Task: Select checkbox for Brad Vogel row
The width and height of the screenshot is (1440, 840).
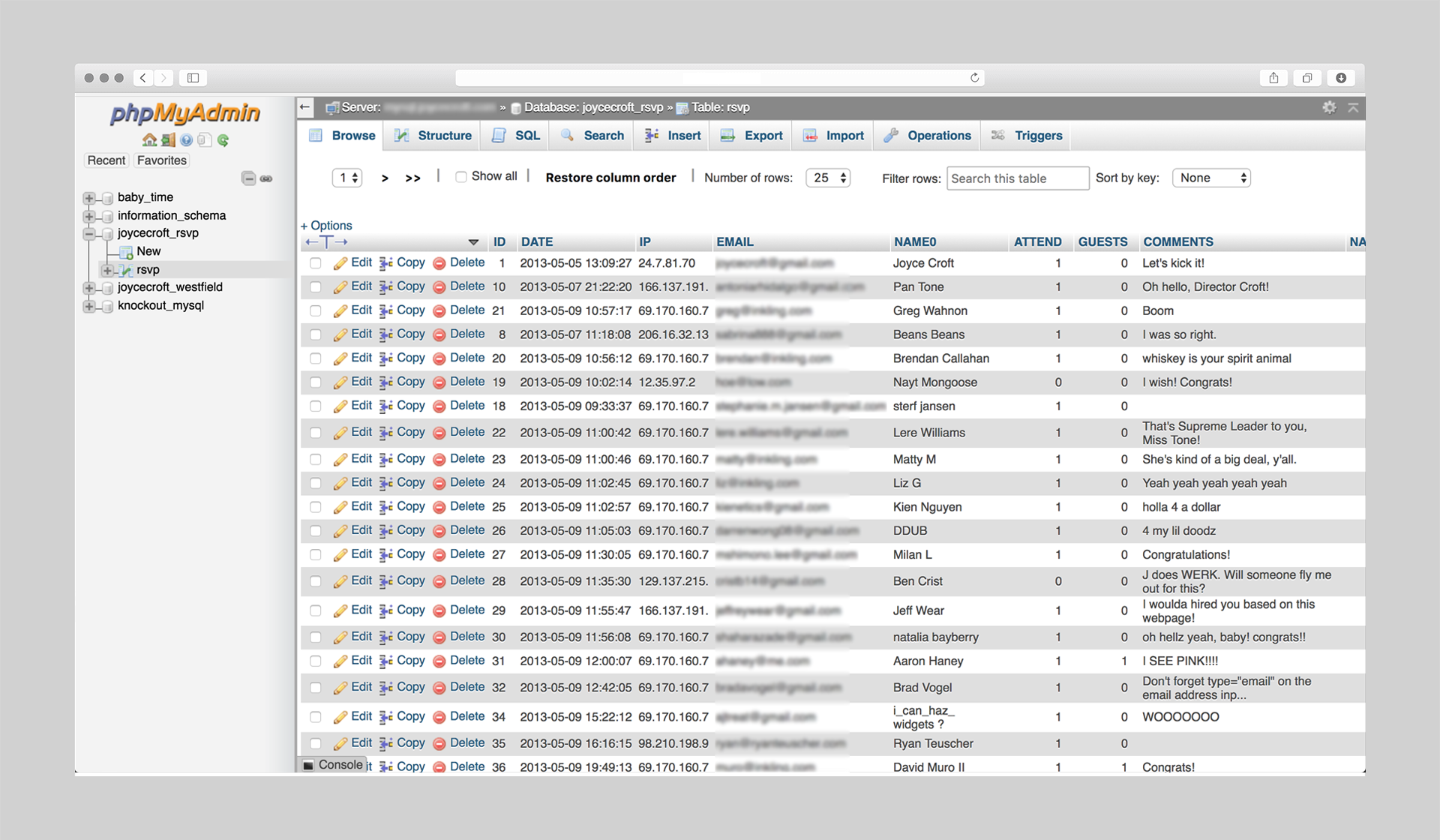Action: tap(315, 688)
